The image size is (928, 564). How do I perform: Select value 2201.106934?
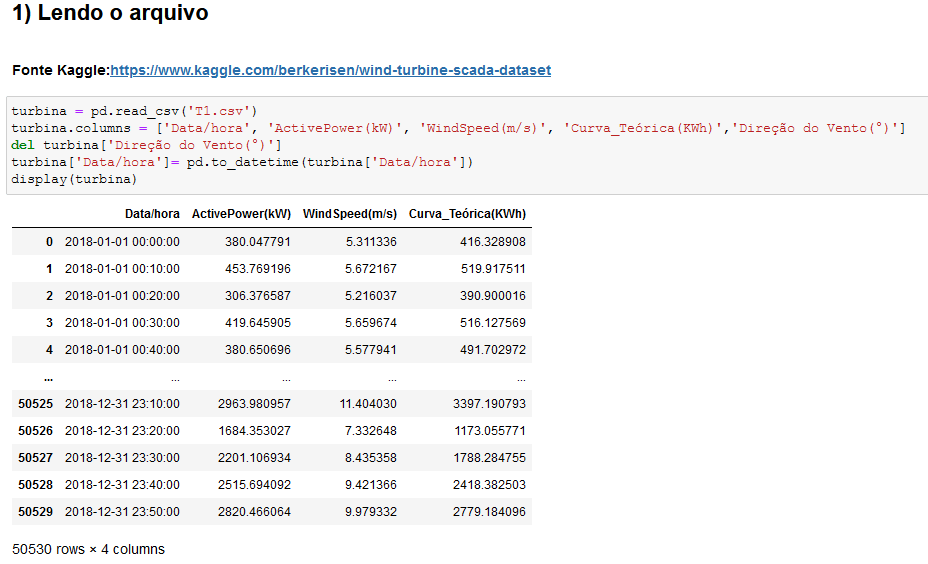coord(254,458)
